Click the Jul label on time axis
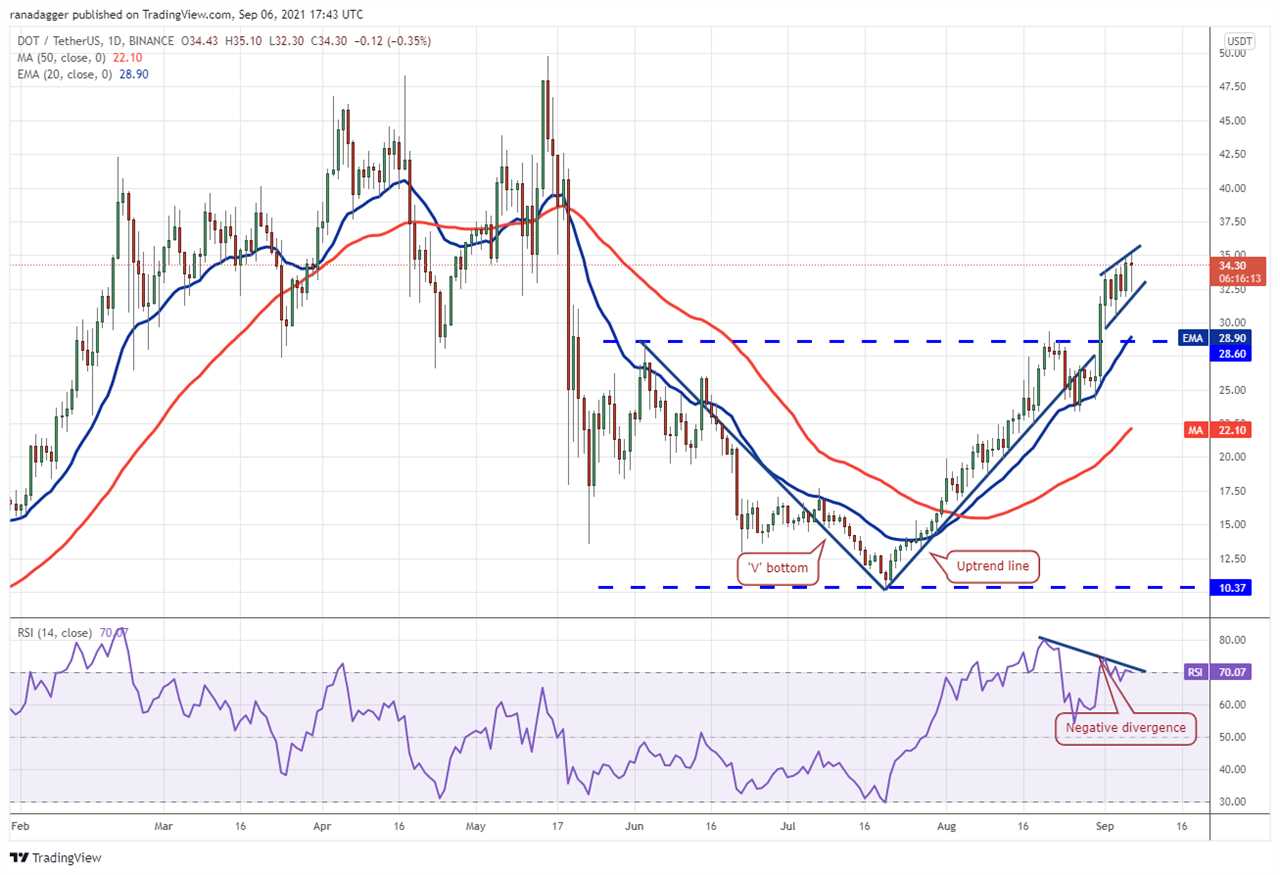The width and height of the screenshot is (1280, 875). tap(788, 828)
